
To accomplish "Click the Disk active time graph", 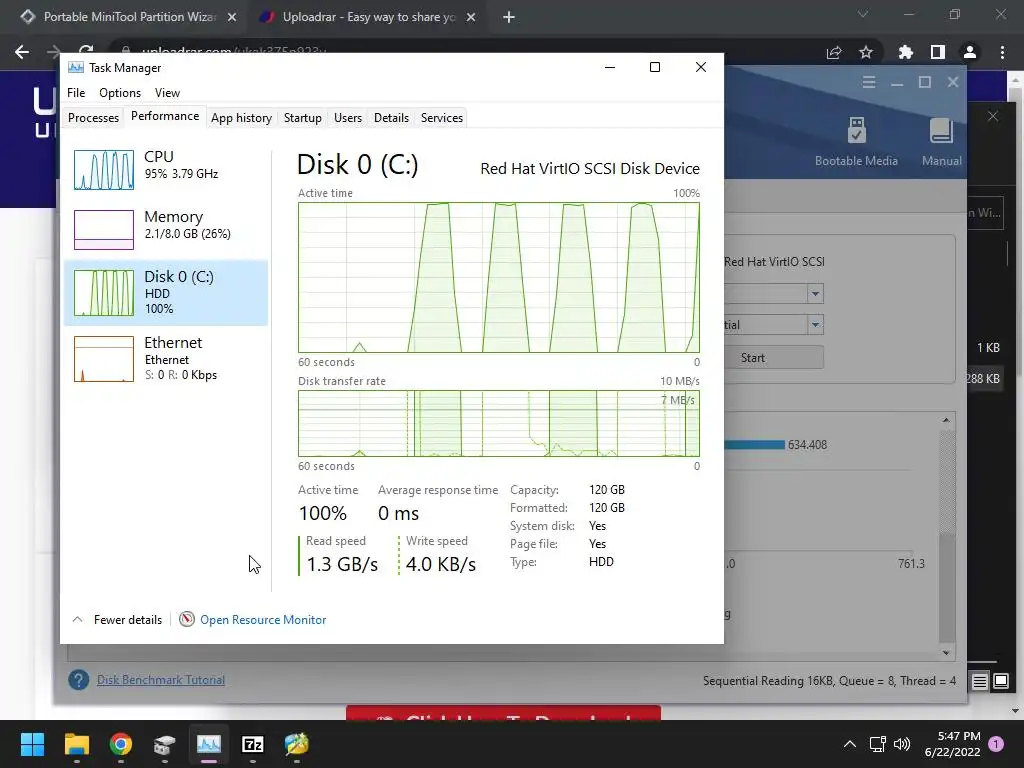I will (x=499, y=278).
